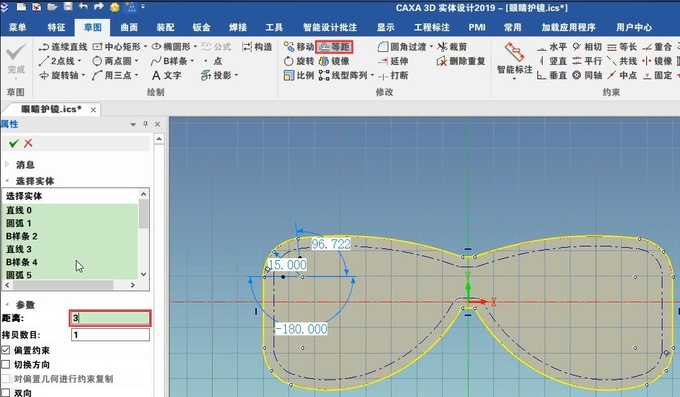Screen dimensions: 680x397
Task: Apply the 平行 parallel constraint
Action: (x=587, y=61)
